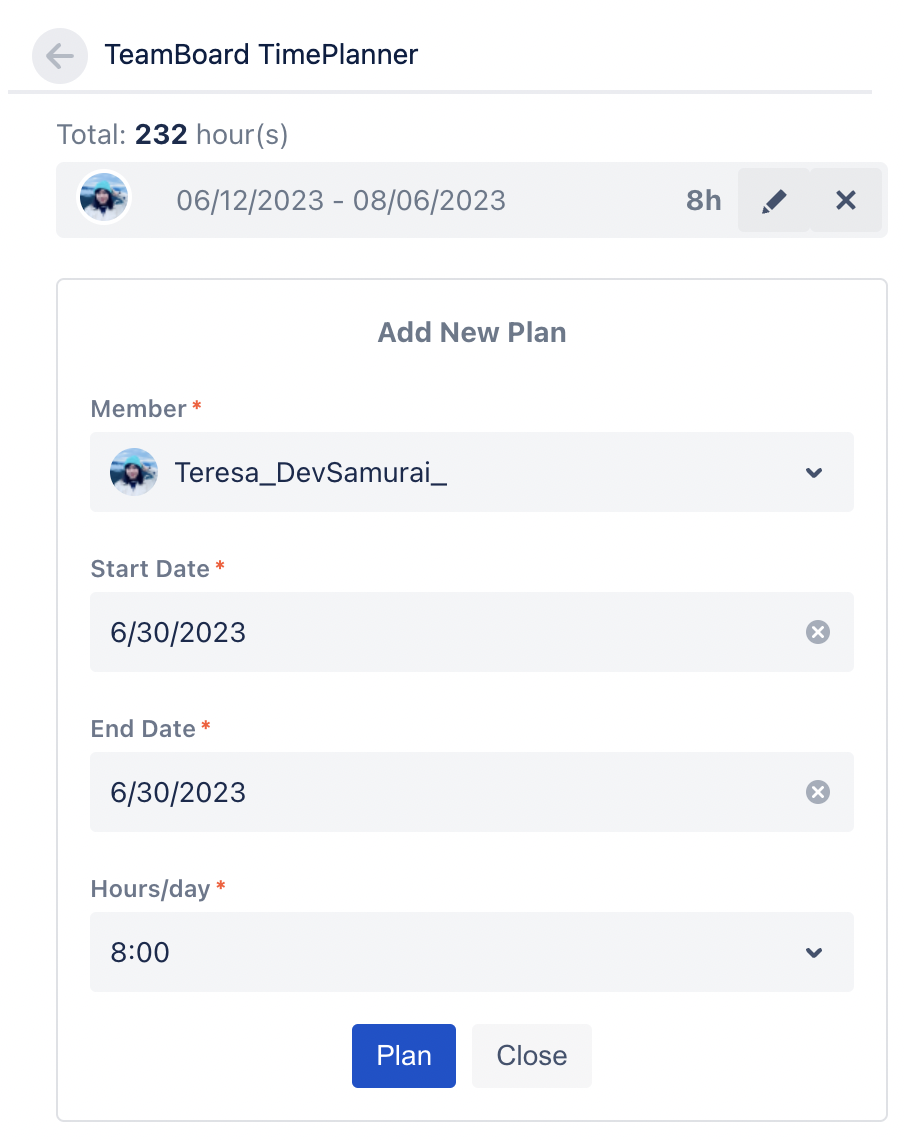904x1140 pixels.
Task: Clear the End Date value
Action: tap(818, 792)
